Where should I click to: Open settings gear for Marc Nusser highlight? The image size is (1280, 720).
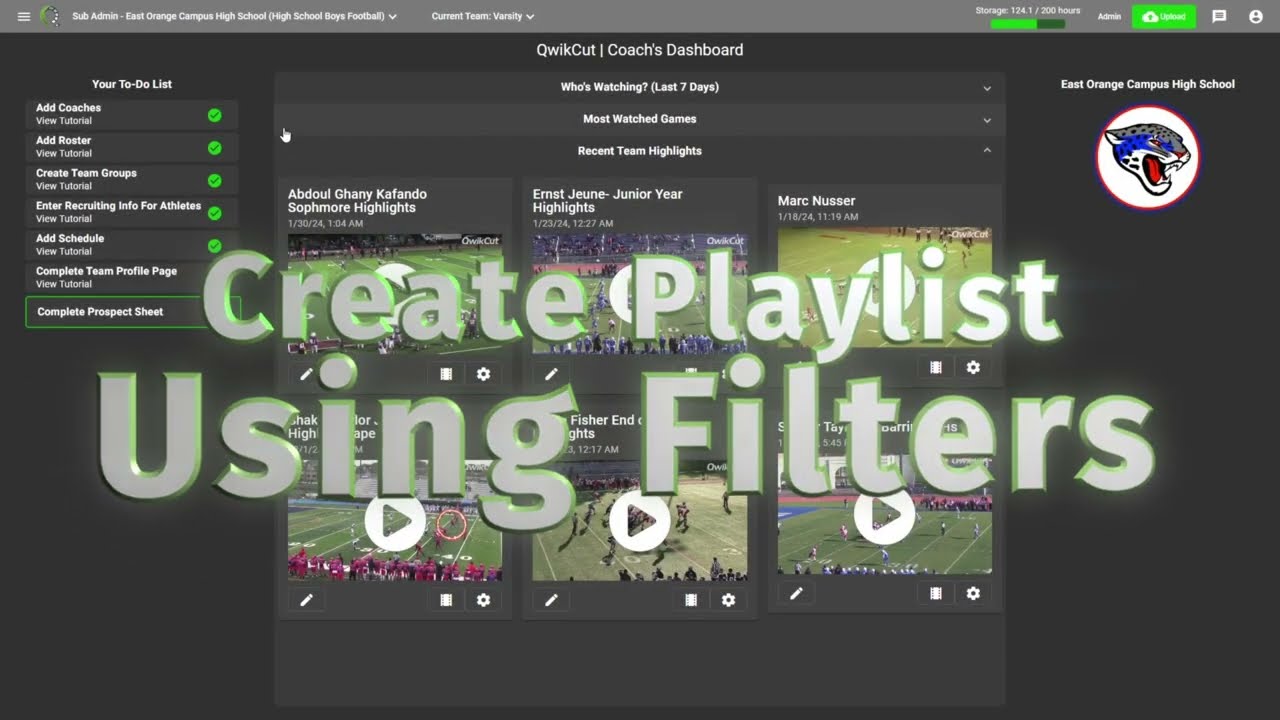pyautogui.click(x=973, y=367)
